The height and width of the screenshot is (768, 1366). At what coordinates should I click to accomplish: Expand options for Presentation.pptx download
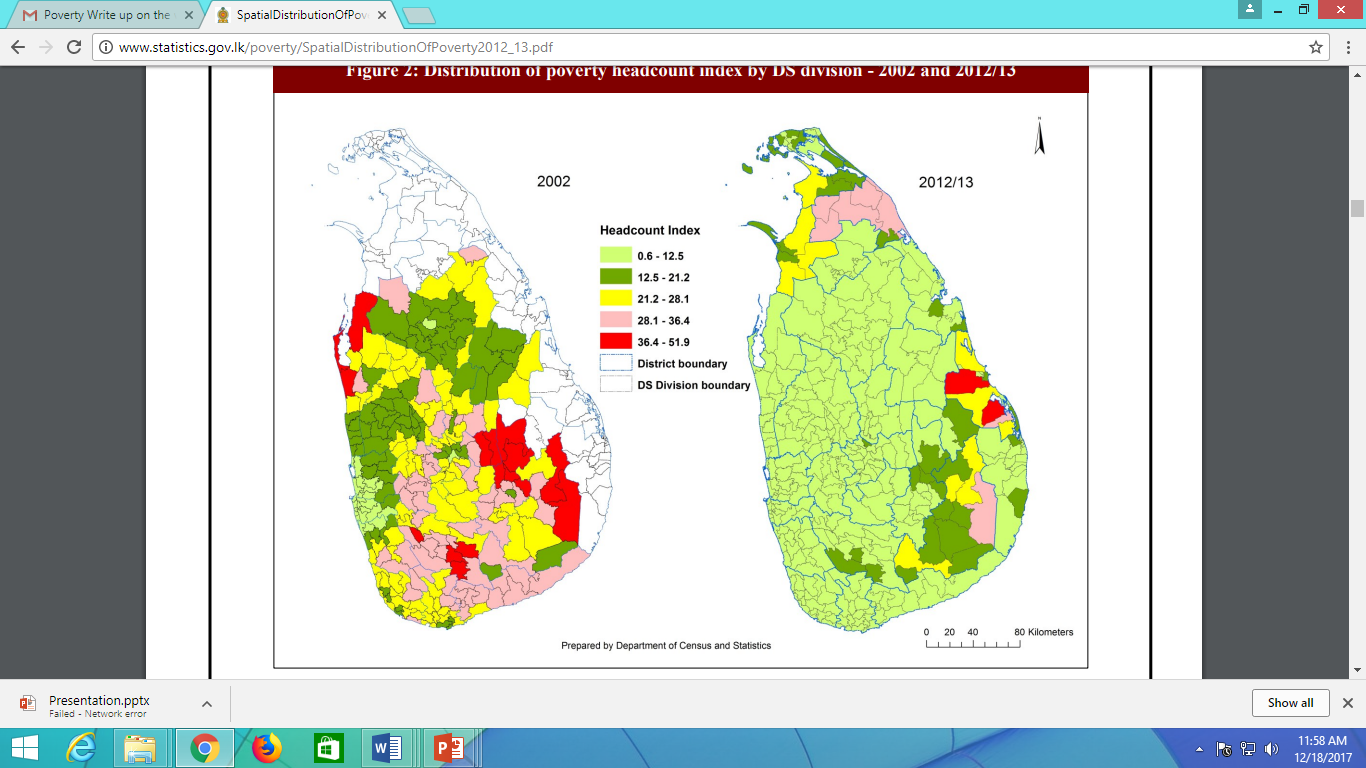pyautogui.click(x=207, y=703)
